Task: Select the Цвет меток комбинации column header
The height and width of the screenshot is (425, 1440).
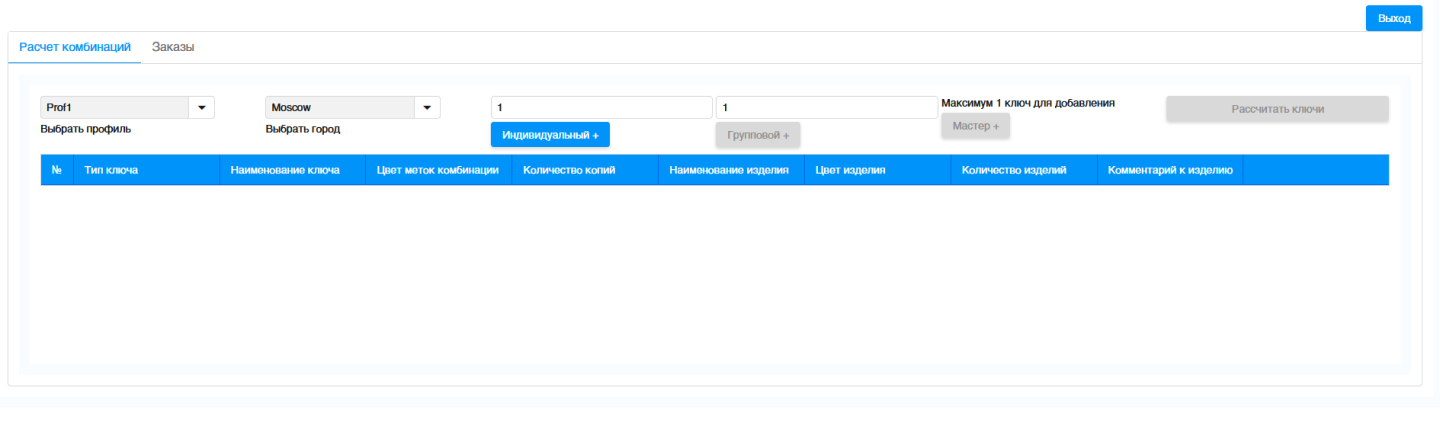Action: [x=437, y=170]
